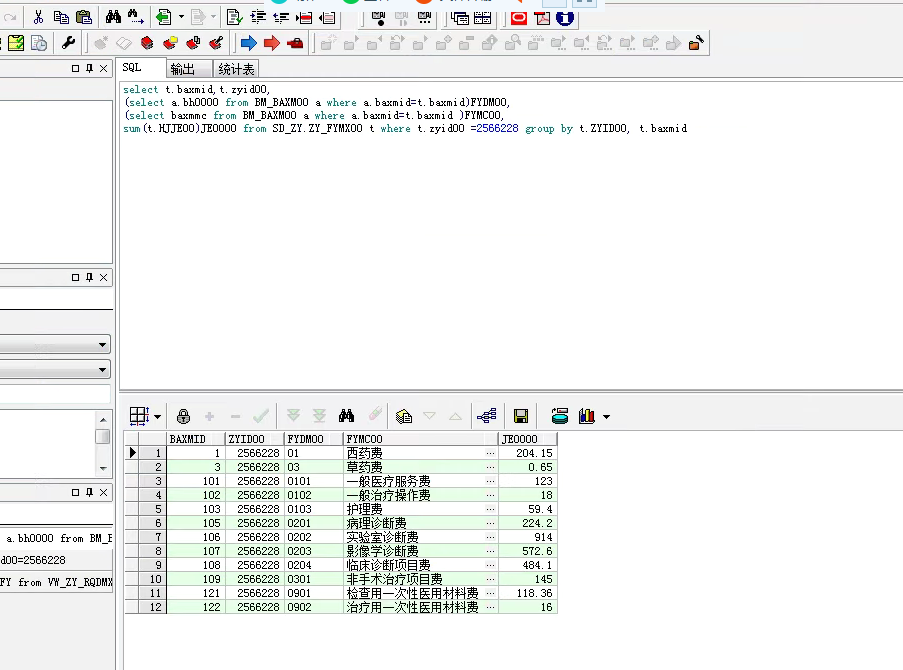Open preferences with the wrench icon
This screenshot has height=670, width=903.
pos(68,43)
